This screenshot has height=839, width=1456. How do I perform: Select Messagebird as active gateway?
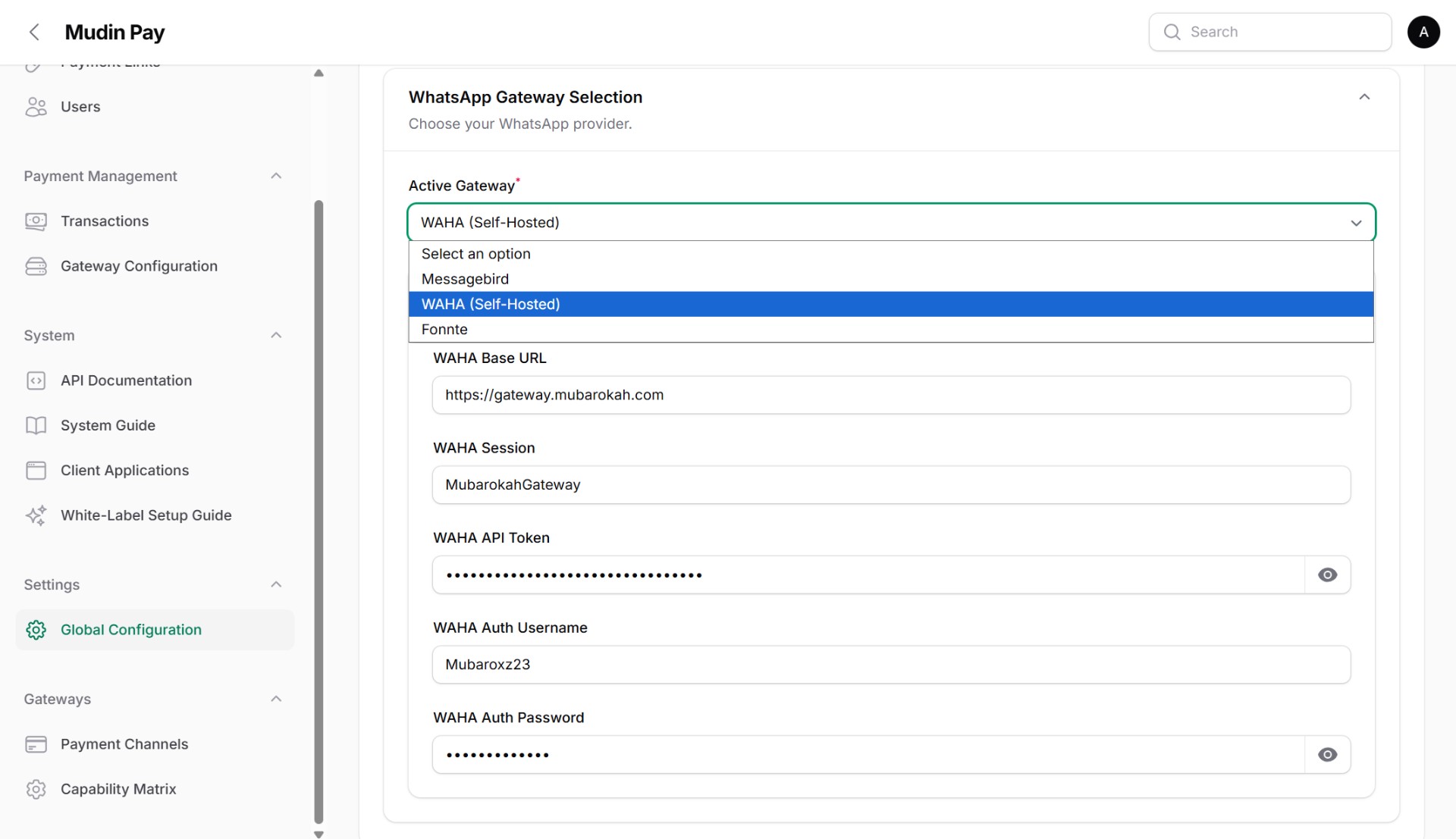891,279
